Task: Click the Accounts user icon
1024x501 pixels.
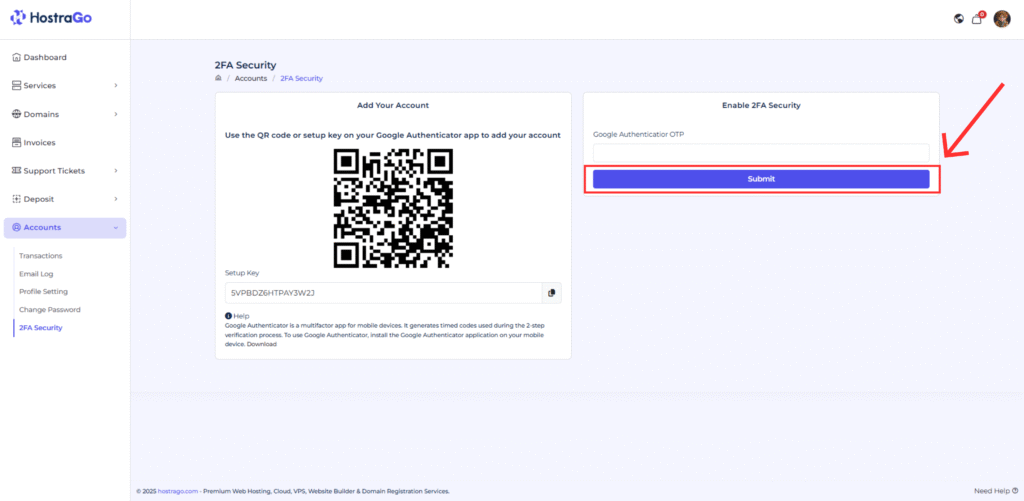Action: tap(17, 227)
